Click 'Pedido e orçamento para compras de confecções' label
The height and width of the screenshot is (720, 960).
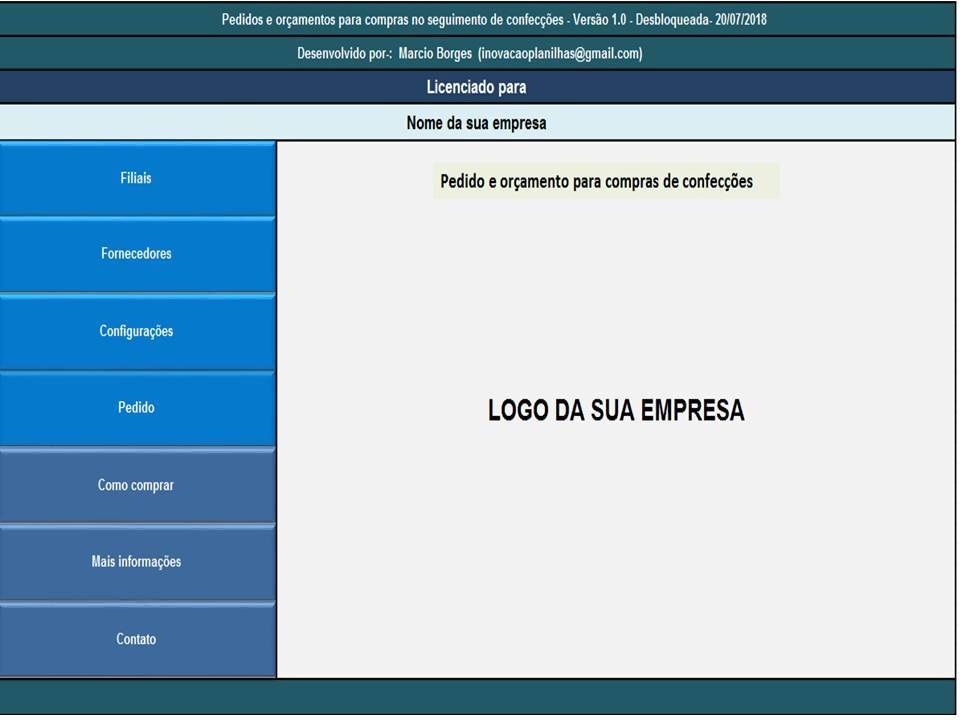606,181
